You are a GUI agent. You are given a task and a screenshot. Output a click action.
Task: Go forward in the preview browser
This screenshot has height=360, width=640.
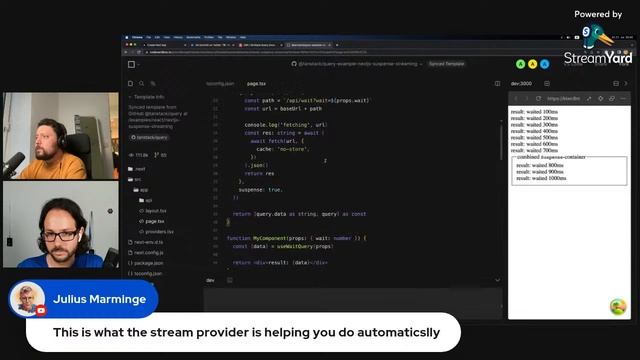527,99
